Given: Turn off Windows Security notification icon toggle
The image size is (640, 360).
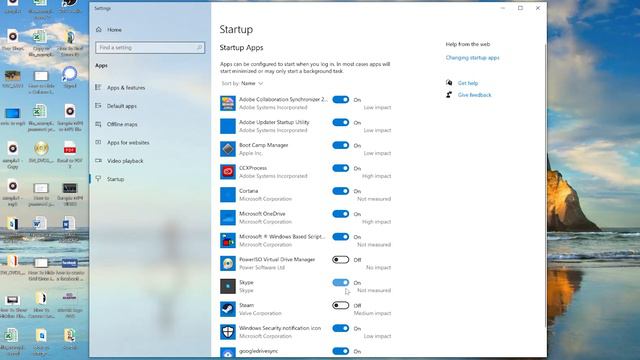Looking at the screenshot, I should (340, 328).
